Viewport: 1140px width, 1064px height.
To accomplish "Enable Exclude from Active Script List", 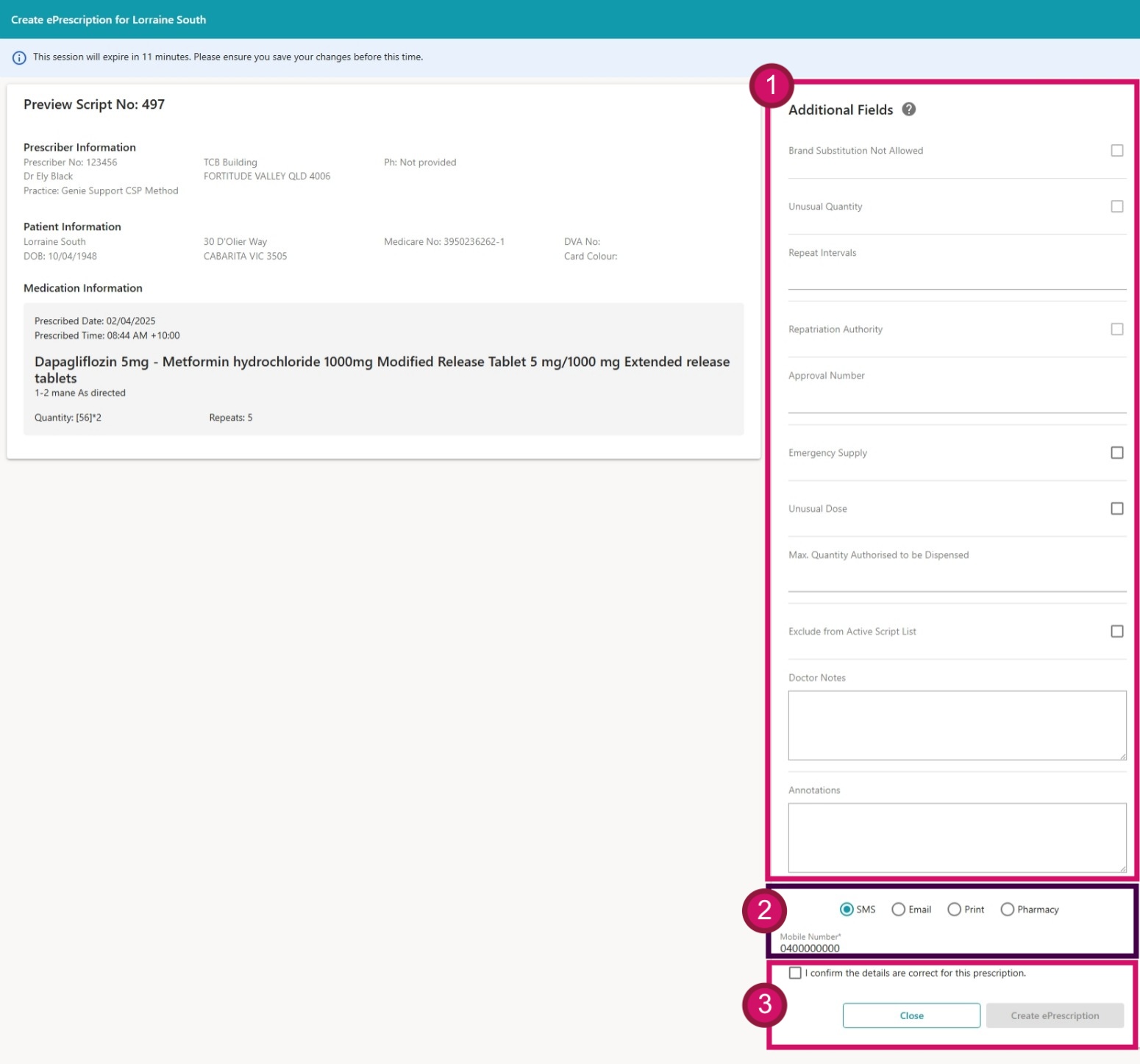I will (x=1116, y=632).
